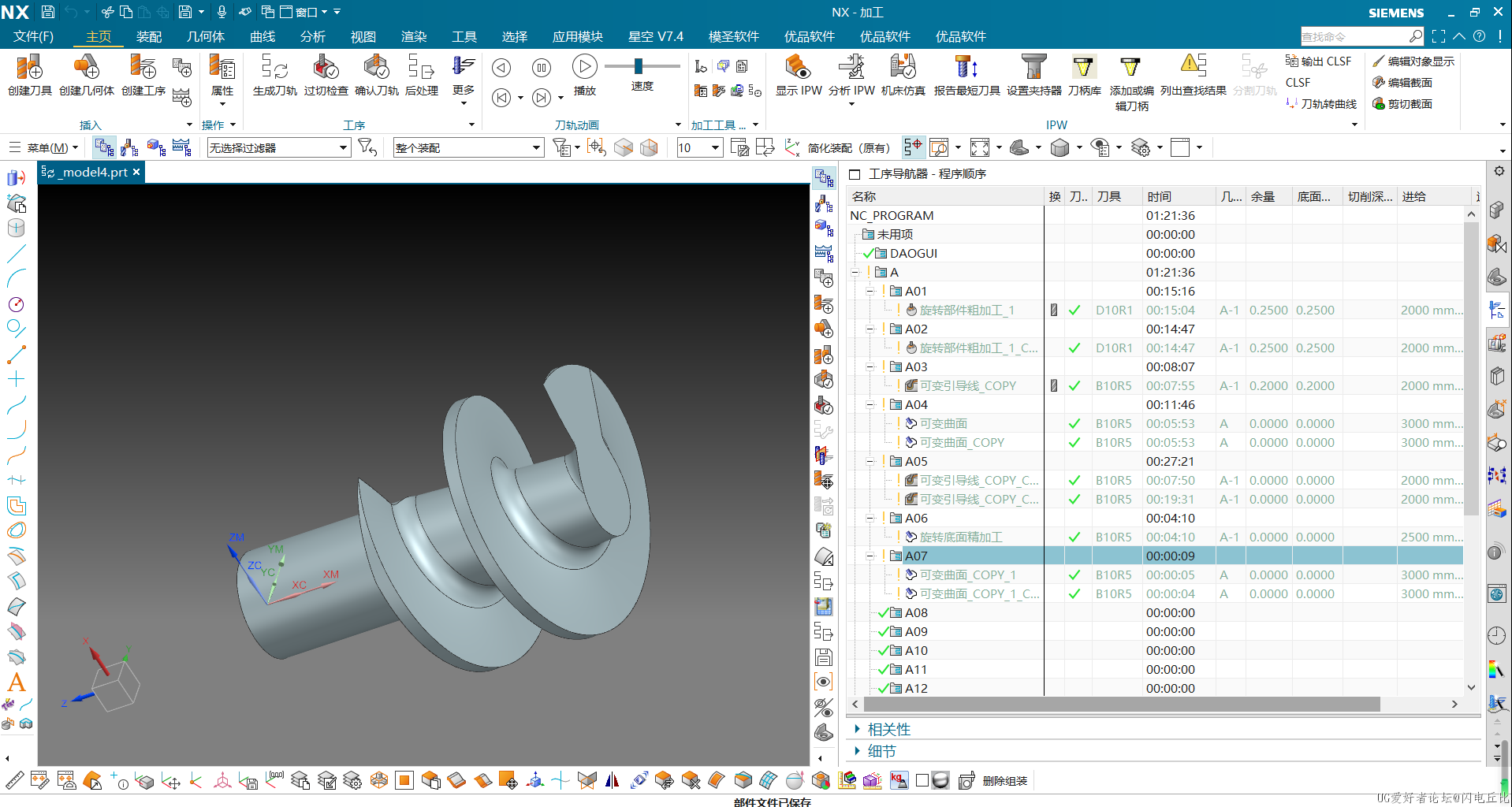The width and height of the screenshot is (1512, 807).
Task: Click the settings gear icon at top right
Action: tap(1499, 171)
